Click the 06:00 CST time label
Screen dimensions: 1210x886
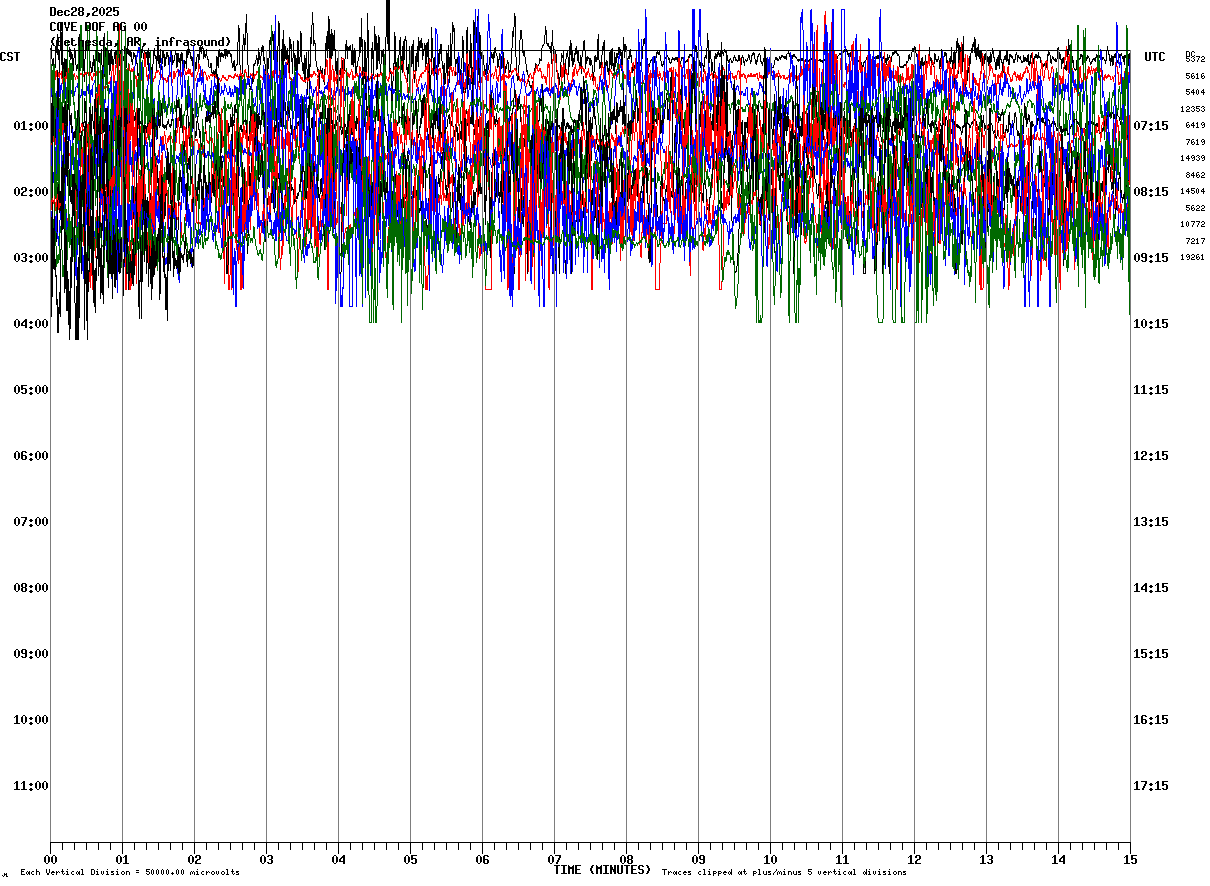tap(31, 456)
